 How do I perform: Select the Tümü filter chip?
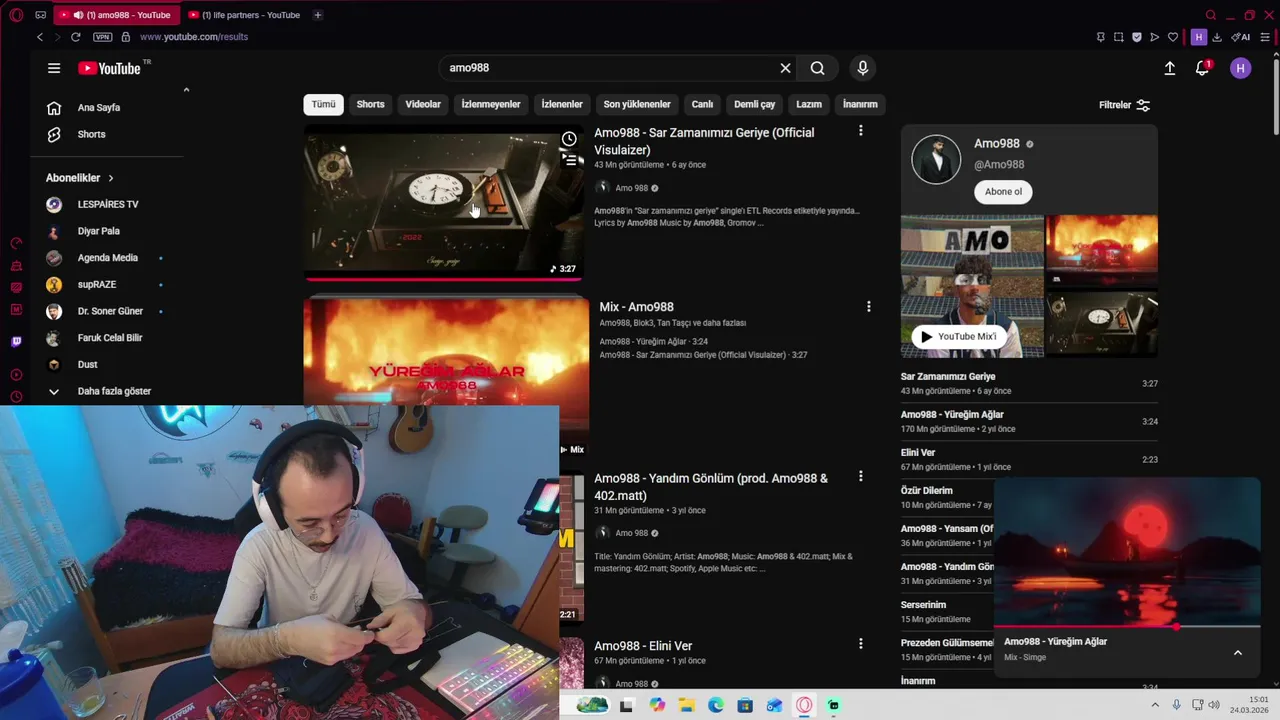click(x=323, y=104)
